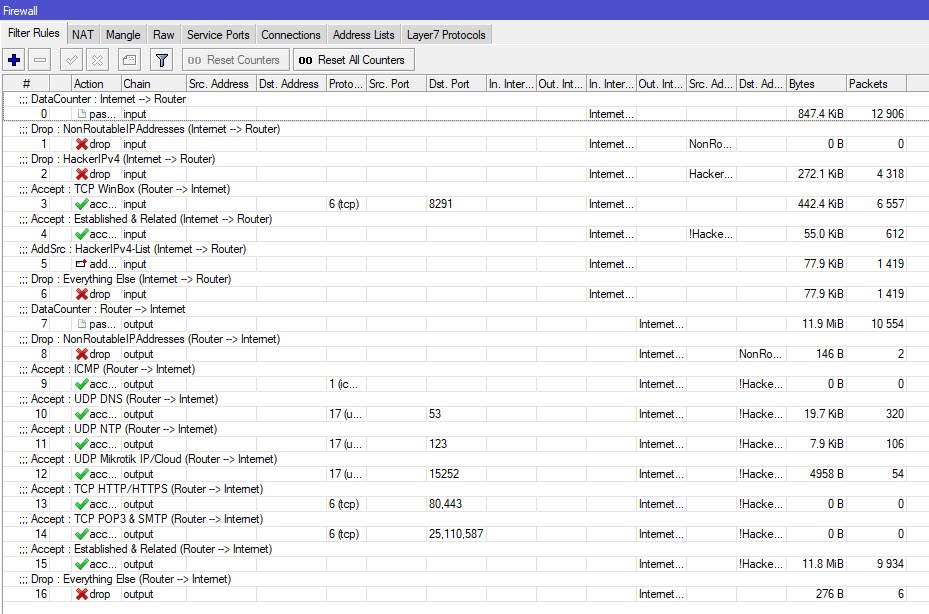Click Packets value 9 934
929x614 pixels.
coord(890,564)
